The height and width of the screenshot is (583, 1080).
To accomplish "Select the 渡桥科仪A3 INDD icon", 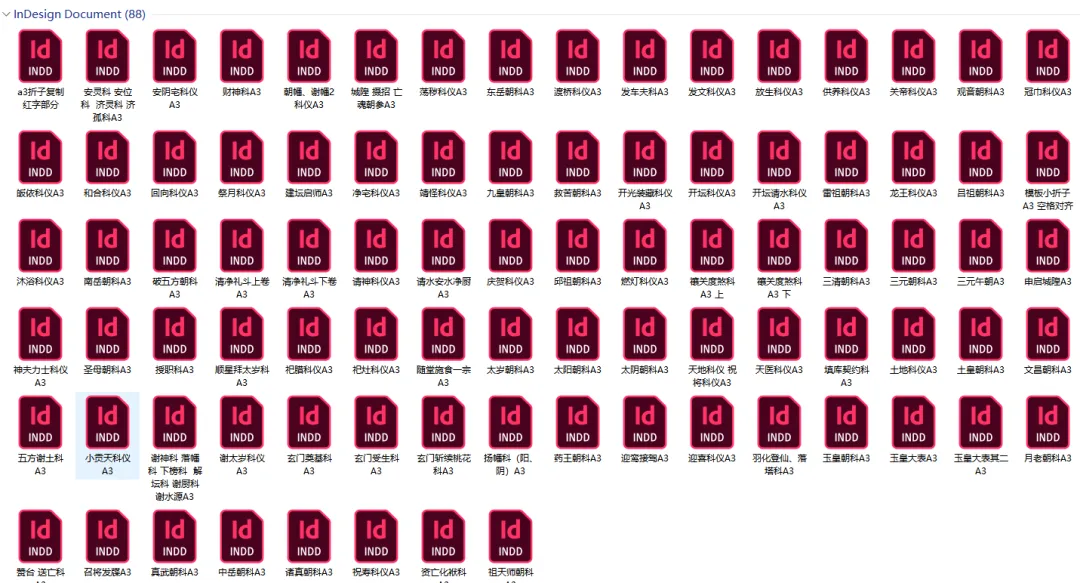I will 577,56.
